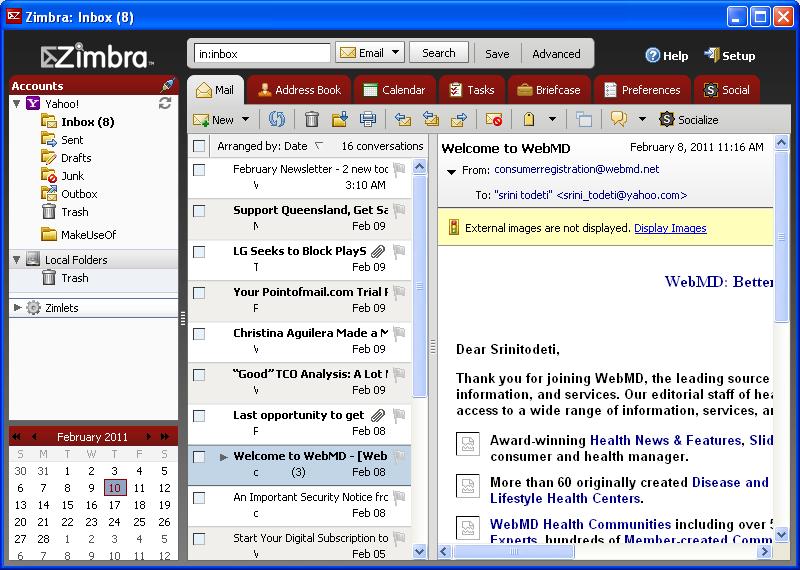Toggle sort order on Arranged by: Date
Viewport: 800px width, 570px height.
[x=270, y=146]
